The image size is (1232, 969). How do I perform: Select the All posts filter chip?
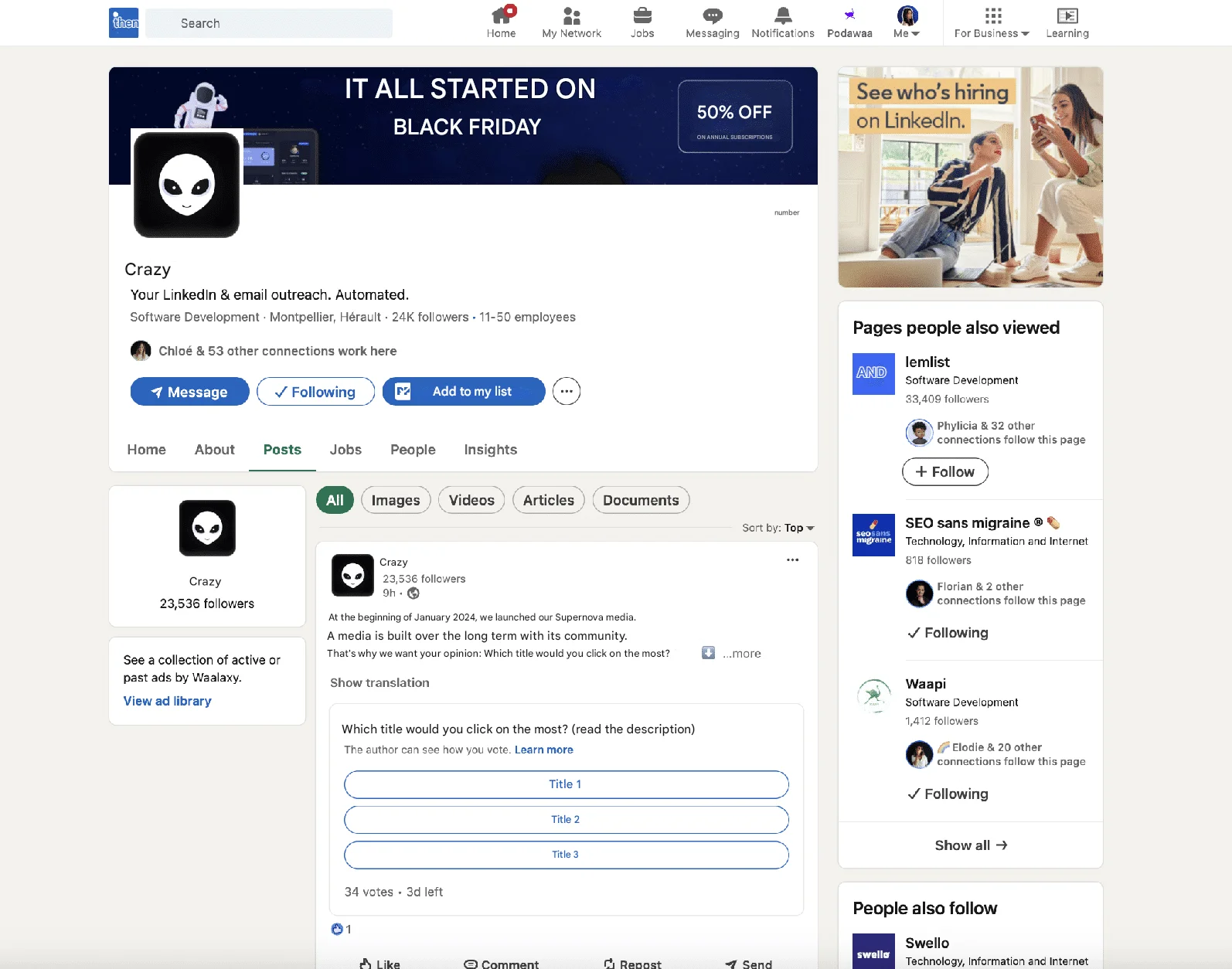335,500
